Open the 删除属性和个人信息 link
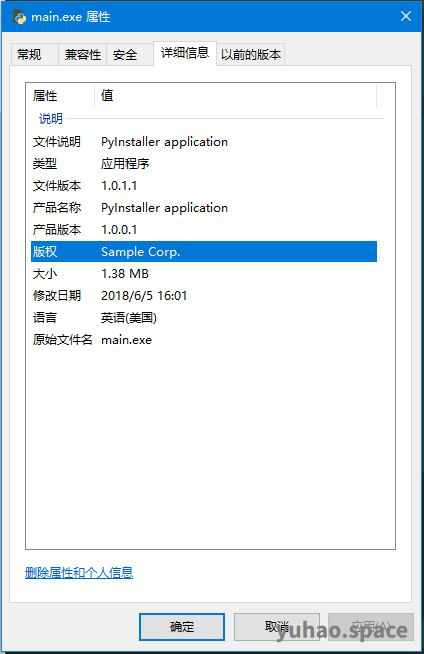This screenshot has width=424, height=654. 79,573
